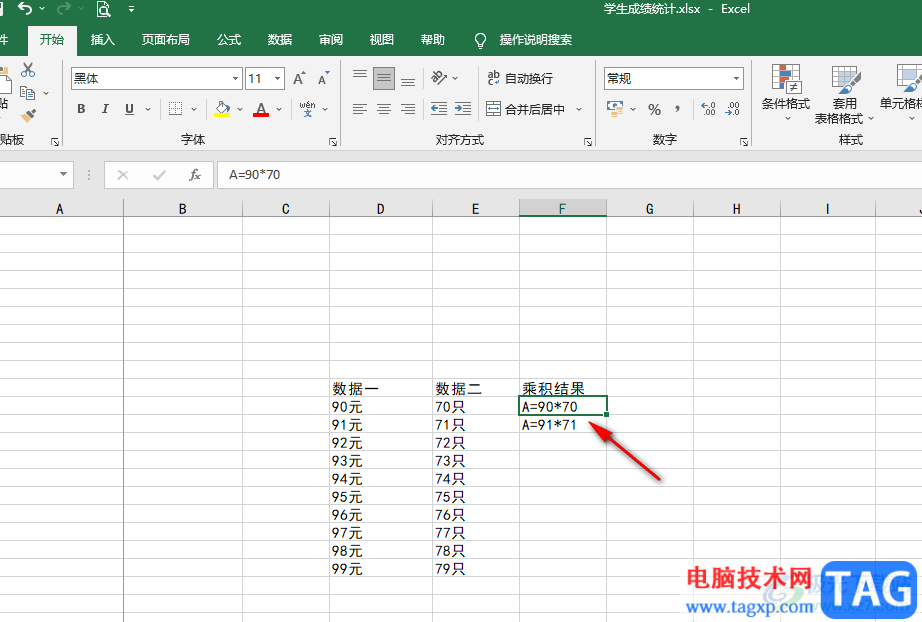
Task: Click the Redo icon in the title bar
Action: (x=64, y=9)
